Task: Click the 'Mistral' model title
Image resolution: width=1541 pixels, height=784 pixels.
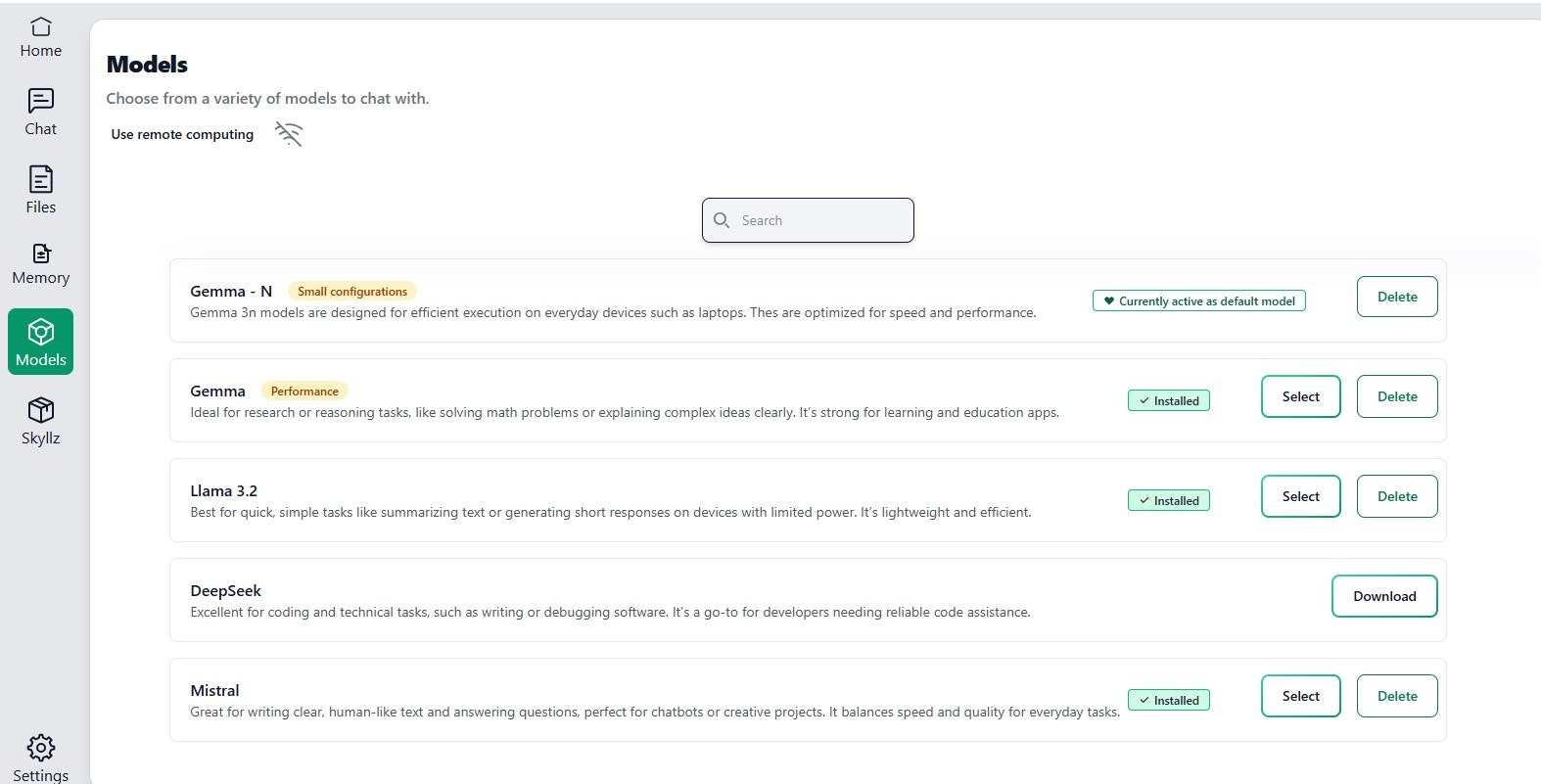Action: [214, 691]
